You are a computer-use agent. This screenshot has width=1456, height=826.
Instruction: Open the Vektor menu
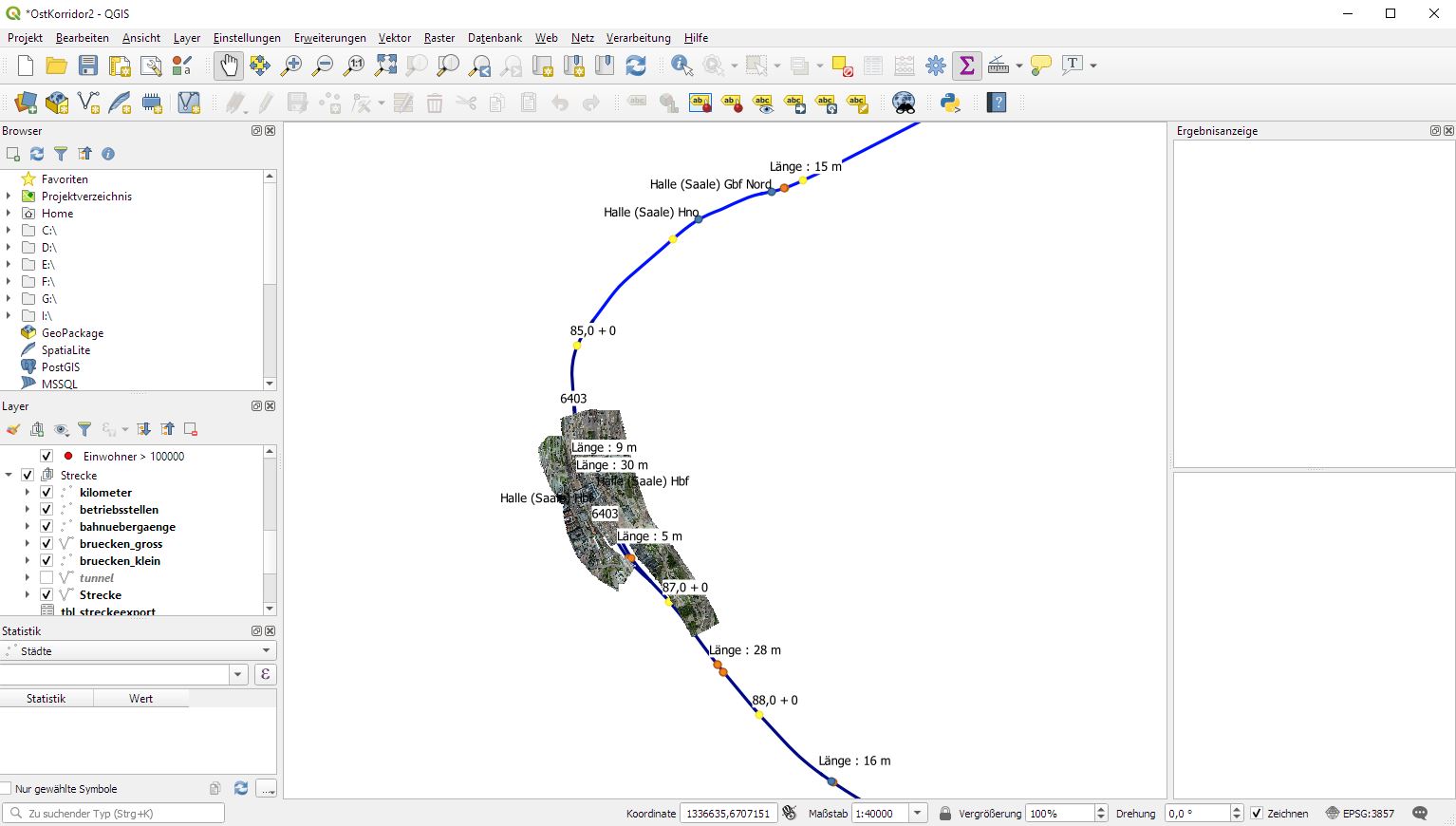[x=394, y=38]
